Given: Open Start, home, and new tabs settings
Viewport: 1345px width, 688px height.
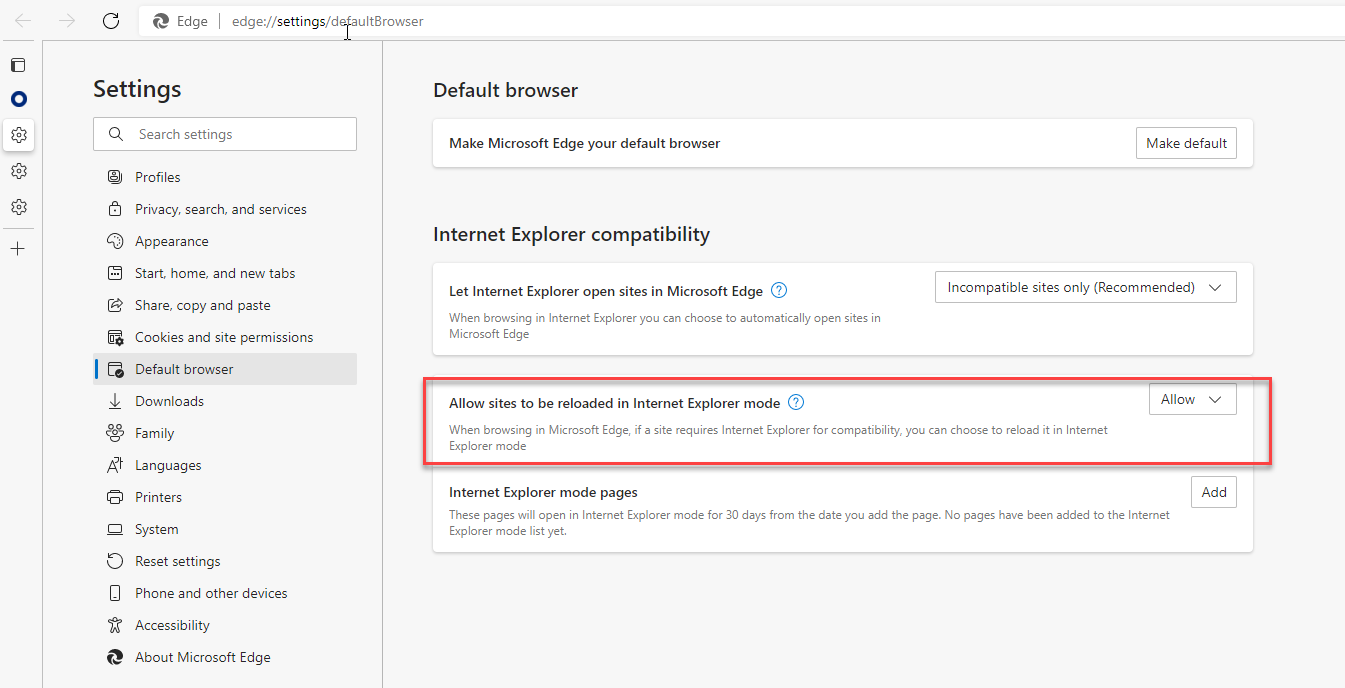Looking at the screenshot, I should [x=225, y=273].
